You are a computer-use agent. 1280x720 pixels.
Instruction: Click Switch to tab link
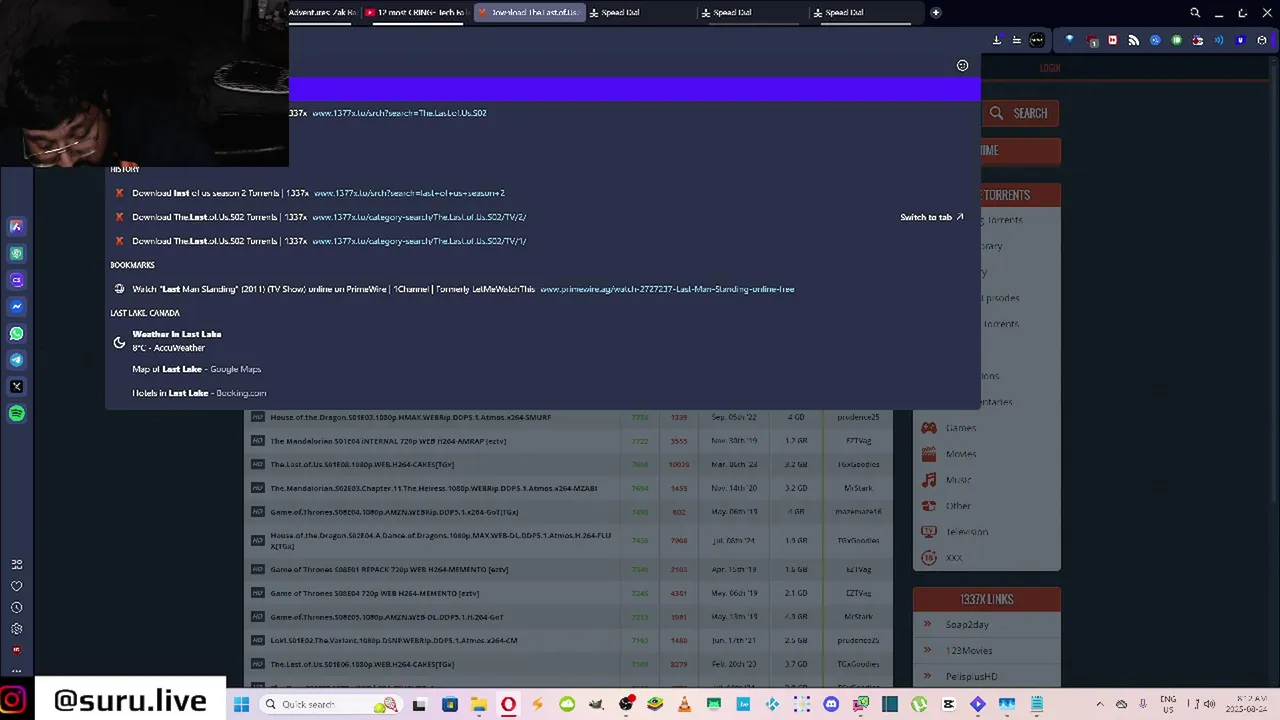pyautogui.click(x=931, y=217)
